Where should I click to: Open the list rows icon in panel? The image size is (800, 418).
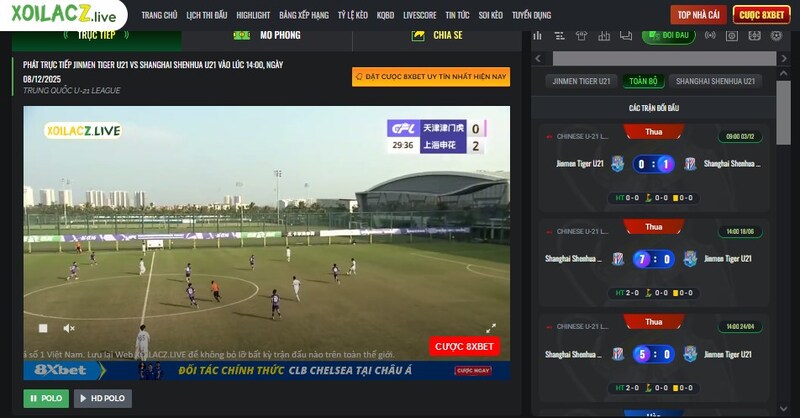tap(560, 36)
